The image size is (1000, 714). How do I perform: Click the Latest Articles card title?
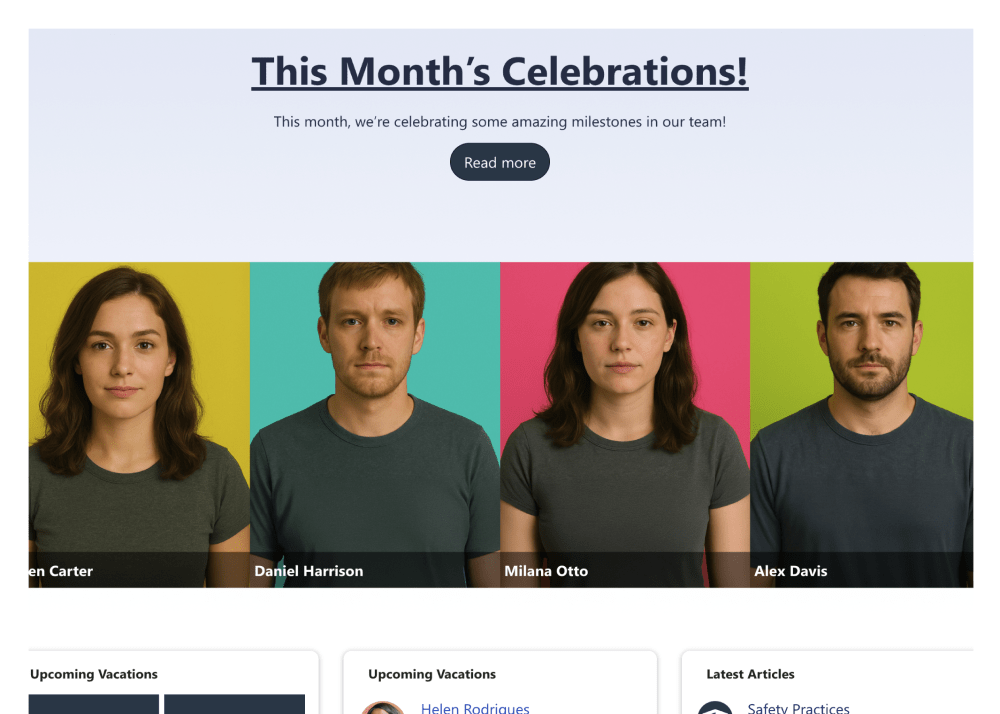(751, 674)
